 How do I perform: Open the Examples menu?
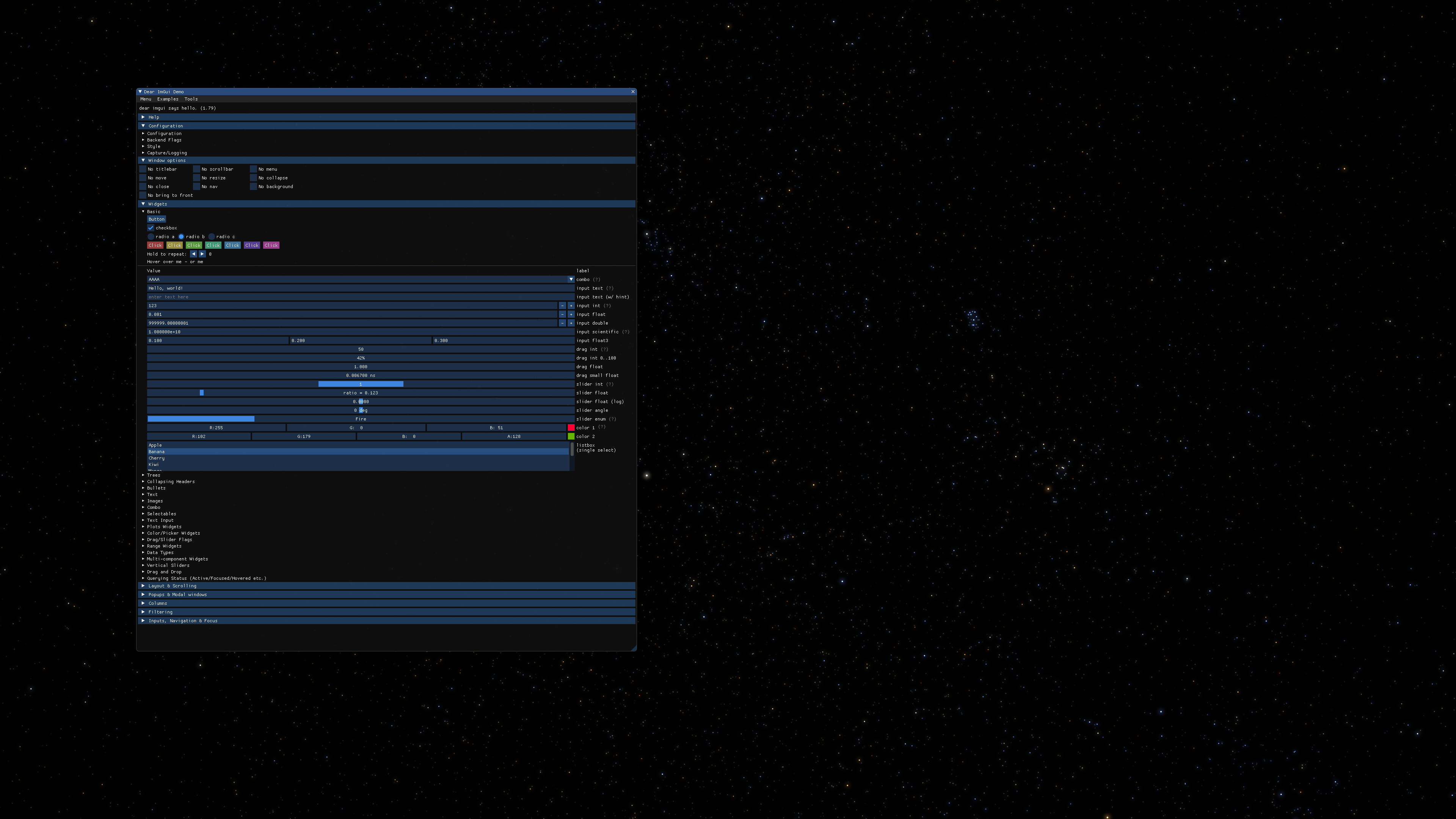[x=167, y=99]
